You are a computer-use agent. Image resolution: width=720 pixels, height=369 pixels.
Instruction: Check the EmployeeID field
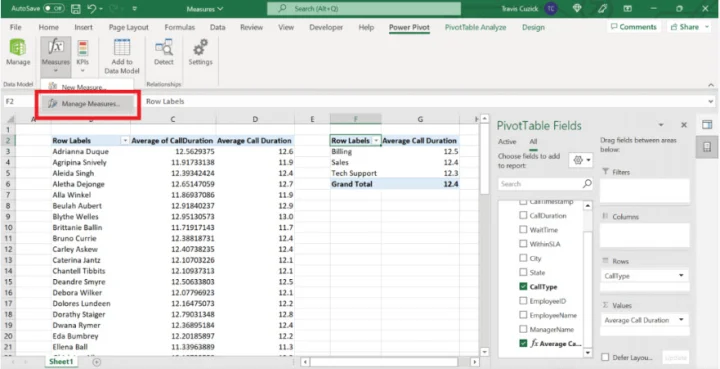(523, 301)
